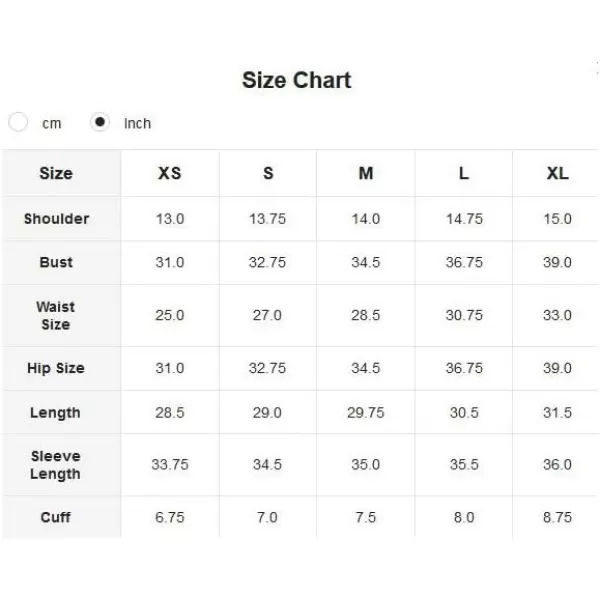This screenshot has width=600, height=600.
Task: Click the XS Shoulder value 13.0
Action: click(170, 219)
